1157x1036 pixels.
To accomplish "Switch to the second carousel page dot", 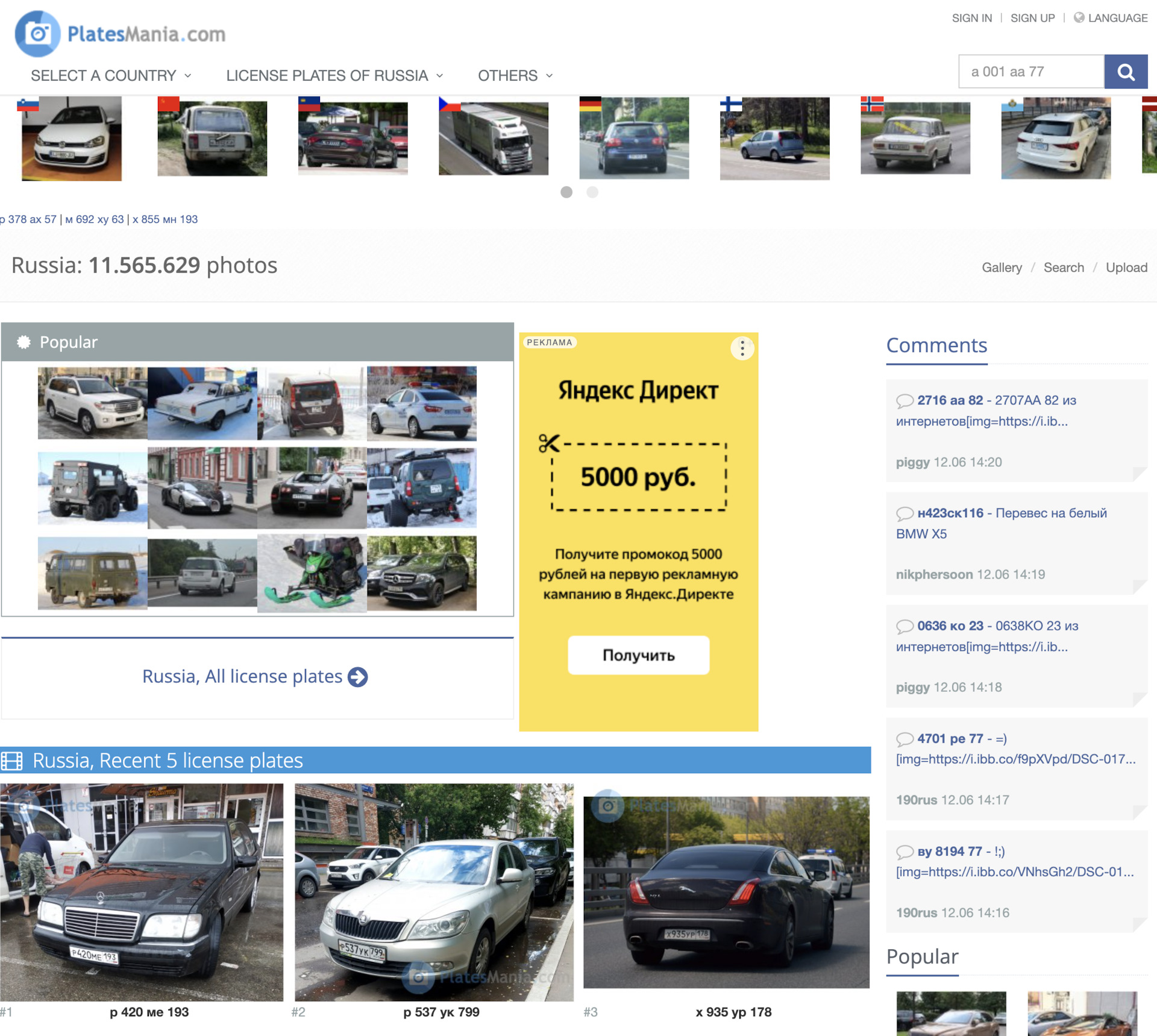I will (592, 192).
